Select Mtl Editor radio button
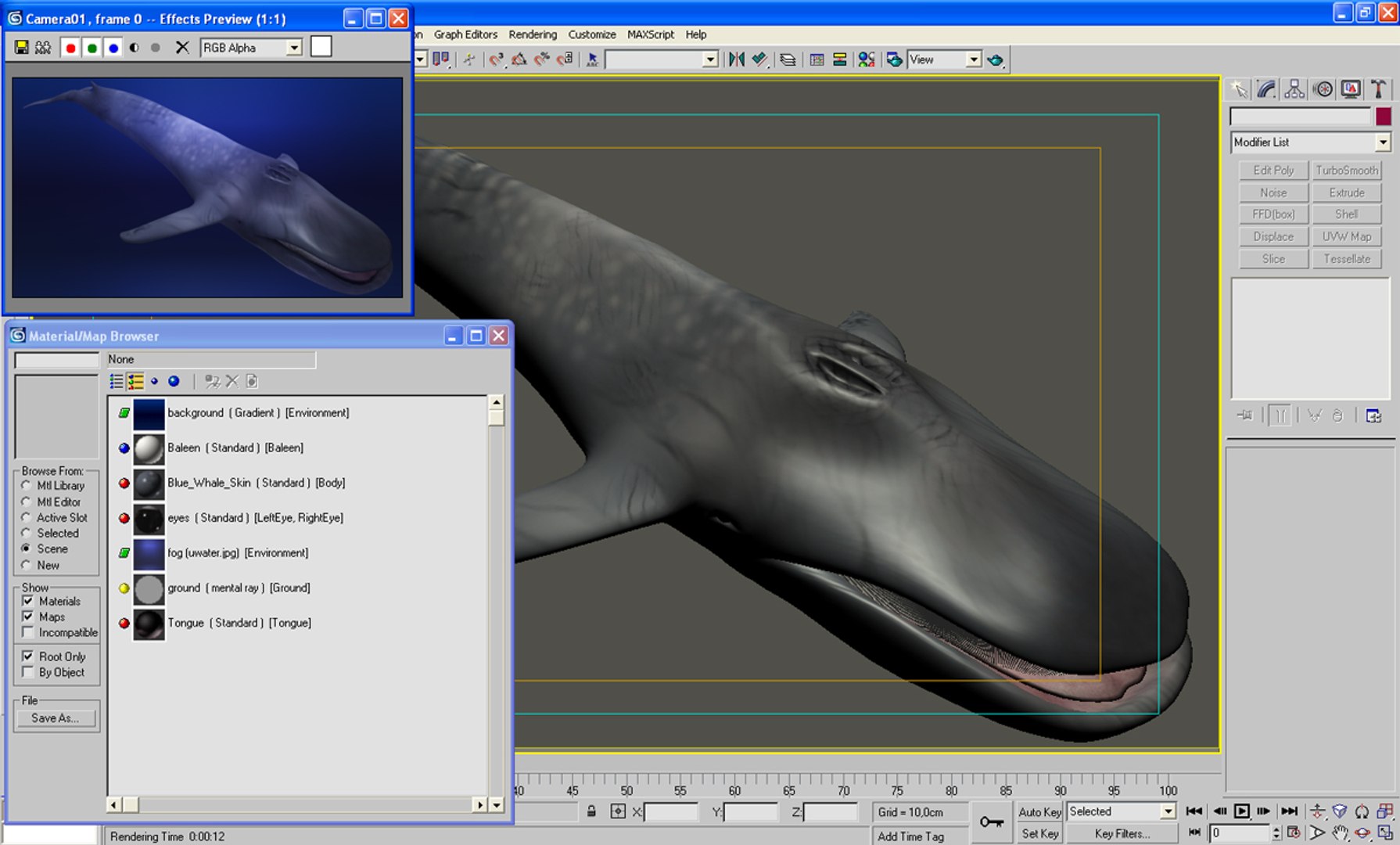This screenshot has width=1400, height=845. 27,502
